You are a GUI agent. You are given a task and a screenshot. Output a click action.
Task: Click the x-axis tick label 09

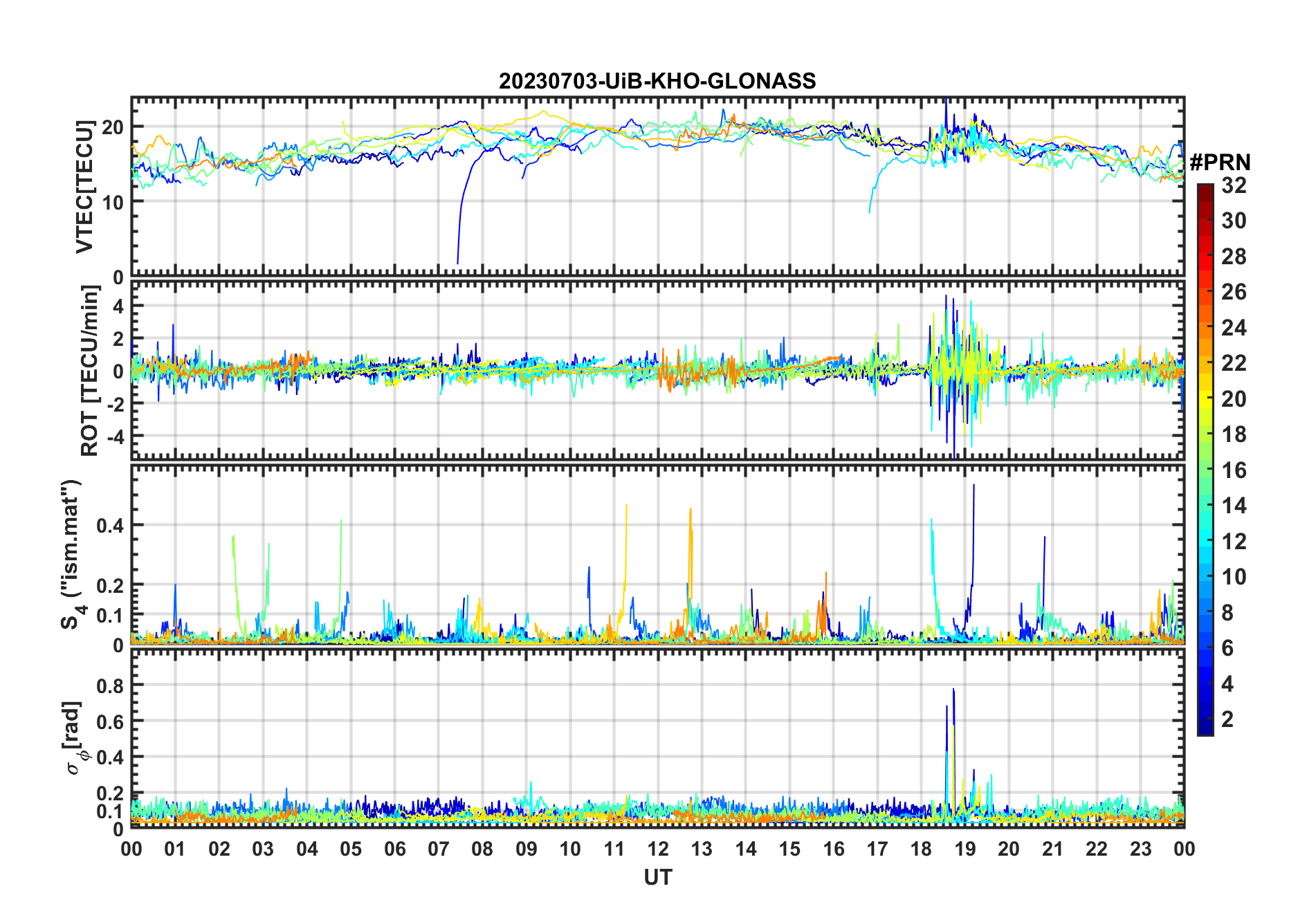click(x=527, y=849)
